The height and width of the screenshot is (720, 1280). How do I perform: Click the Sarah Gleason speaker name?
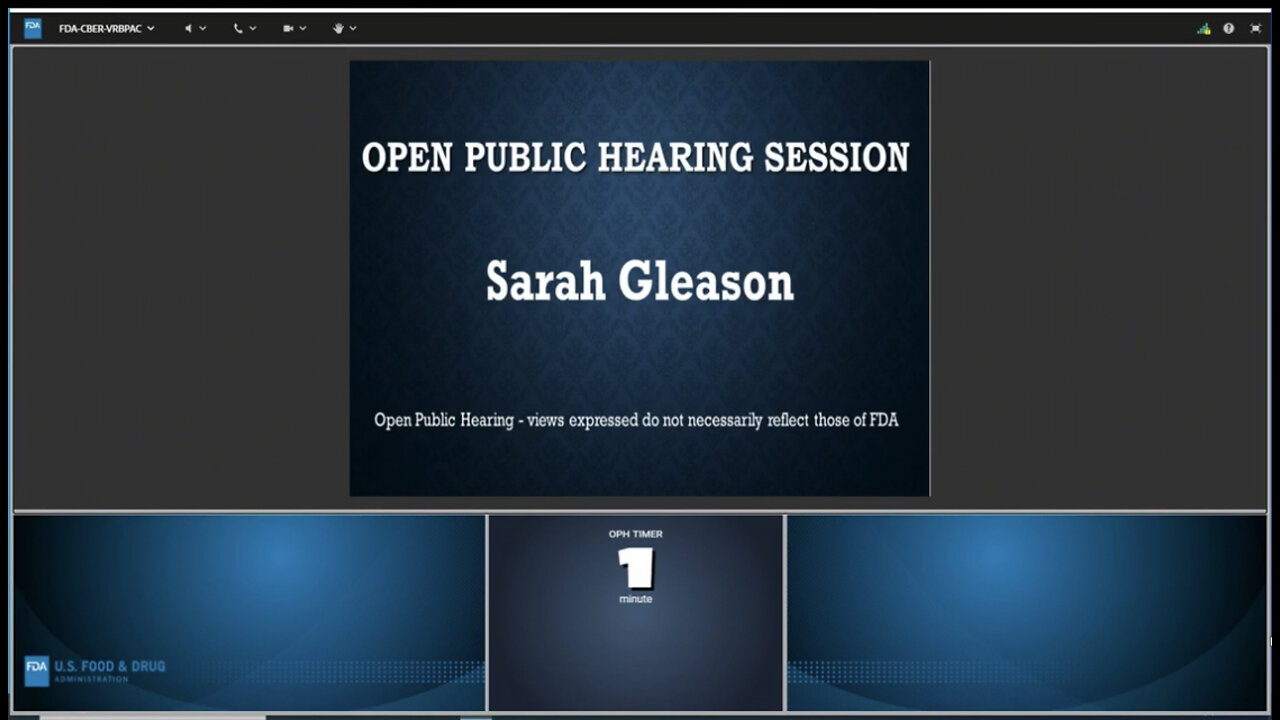(x=640, y=282)
